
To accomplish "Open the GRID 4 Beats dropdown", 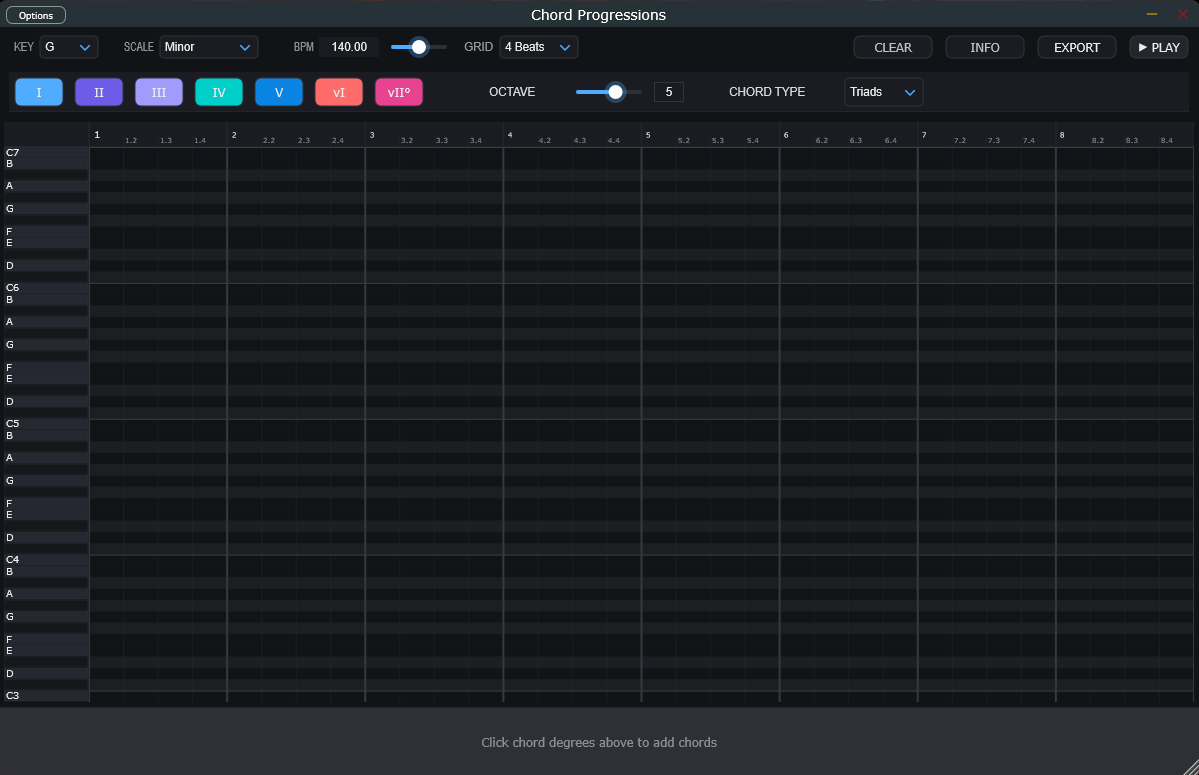I will [538, 47].
